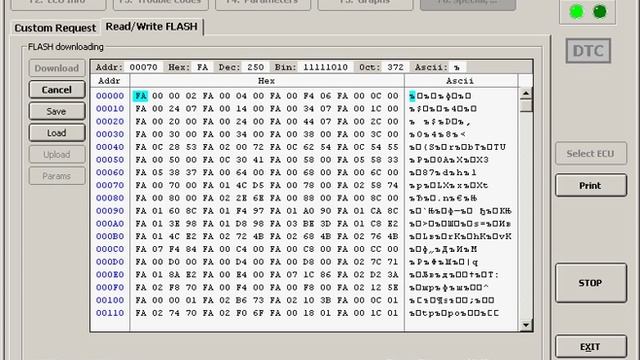Click the Params button
Image resolution: width=640 pixels, height=360 pixels.
pos(57,176)
